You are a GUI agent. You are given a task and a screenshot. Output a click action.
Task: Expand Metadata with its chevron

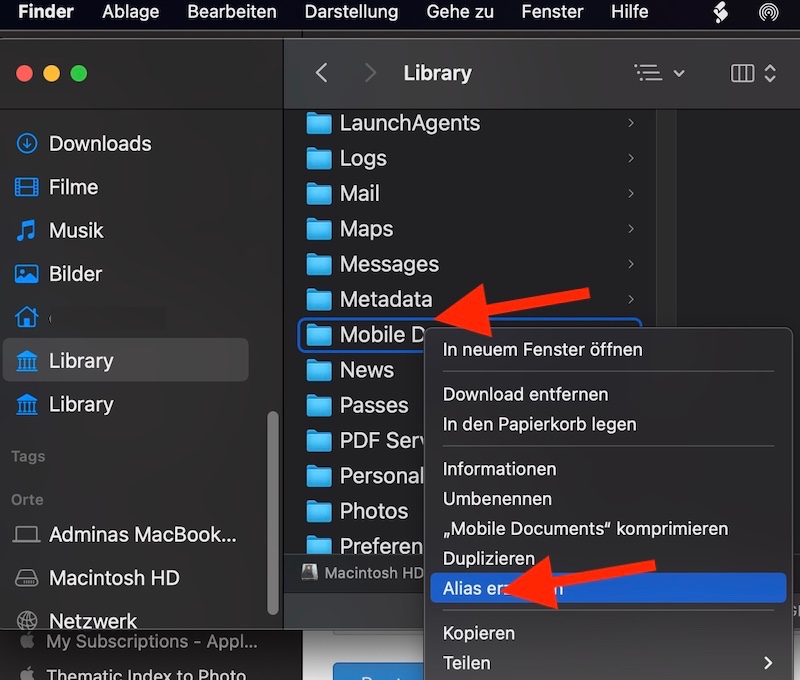point(631,299)
